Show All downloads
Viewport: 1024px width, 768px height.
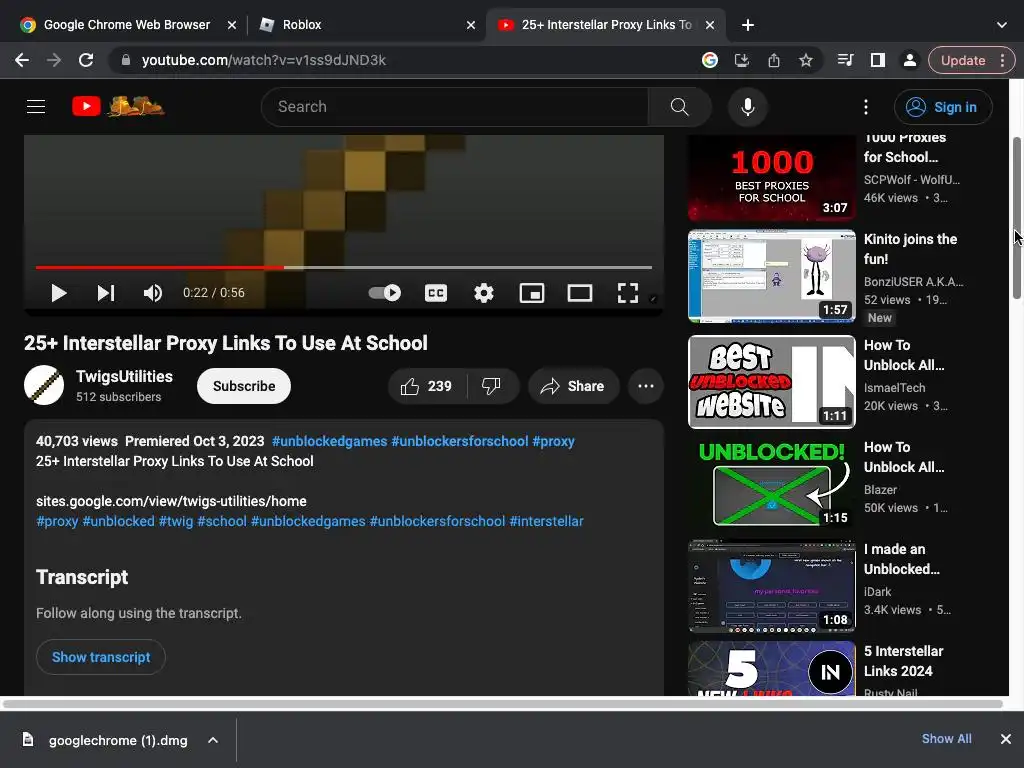(x=946, y=739)
